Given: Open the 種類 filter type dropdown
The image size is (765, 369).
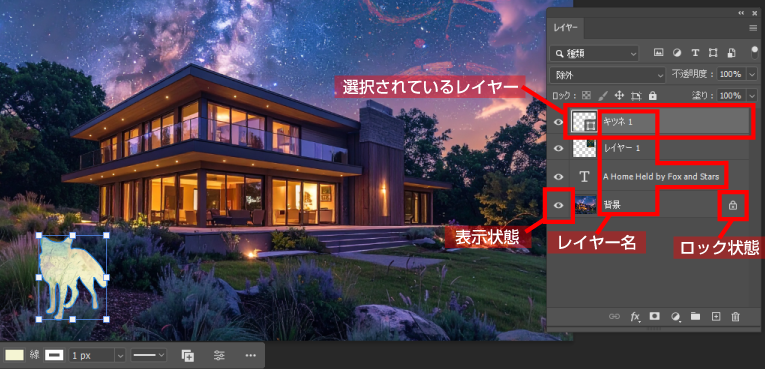Looking at the screenshot, I should click(x=594, y=53).
